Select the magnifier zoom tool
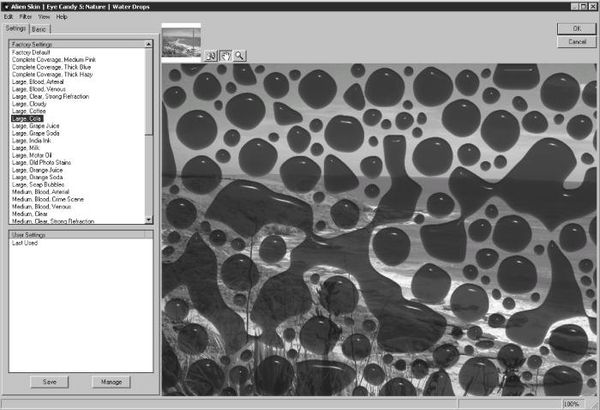 240,56
